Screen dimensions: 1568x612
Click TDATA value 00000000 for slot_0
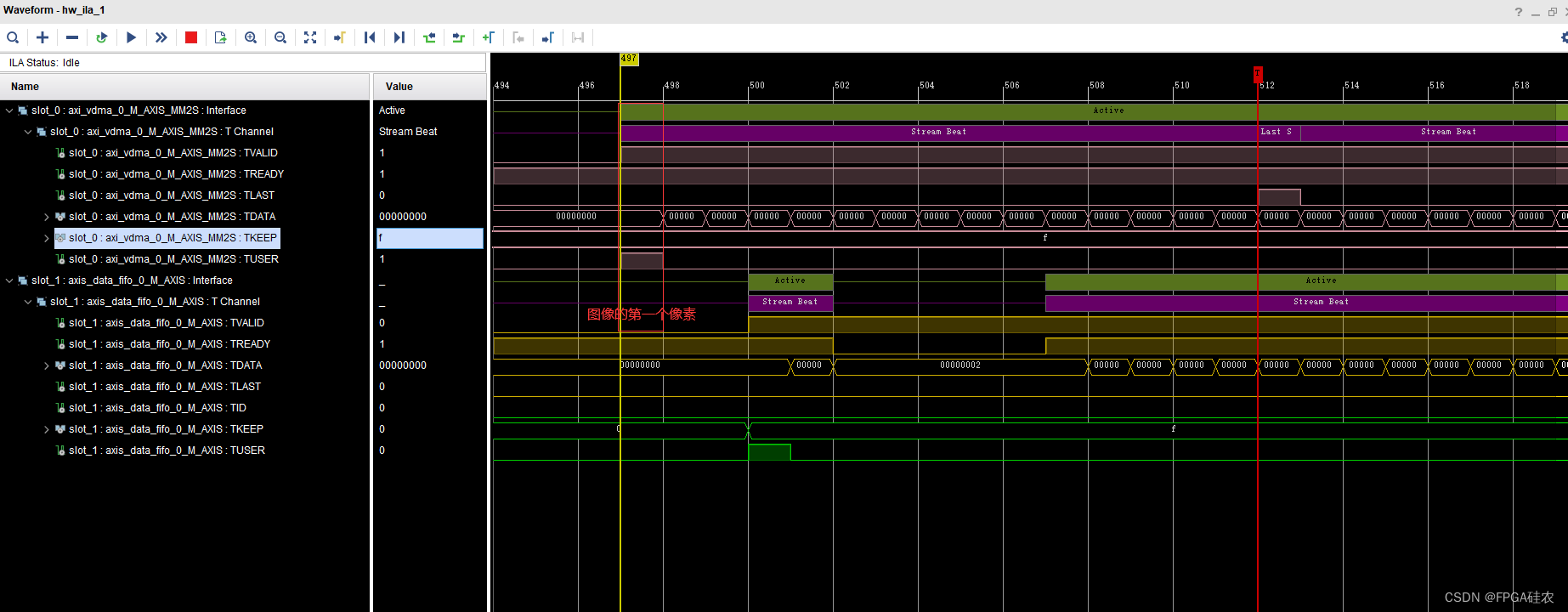coord(403,217)
